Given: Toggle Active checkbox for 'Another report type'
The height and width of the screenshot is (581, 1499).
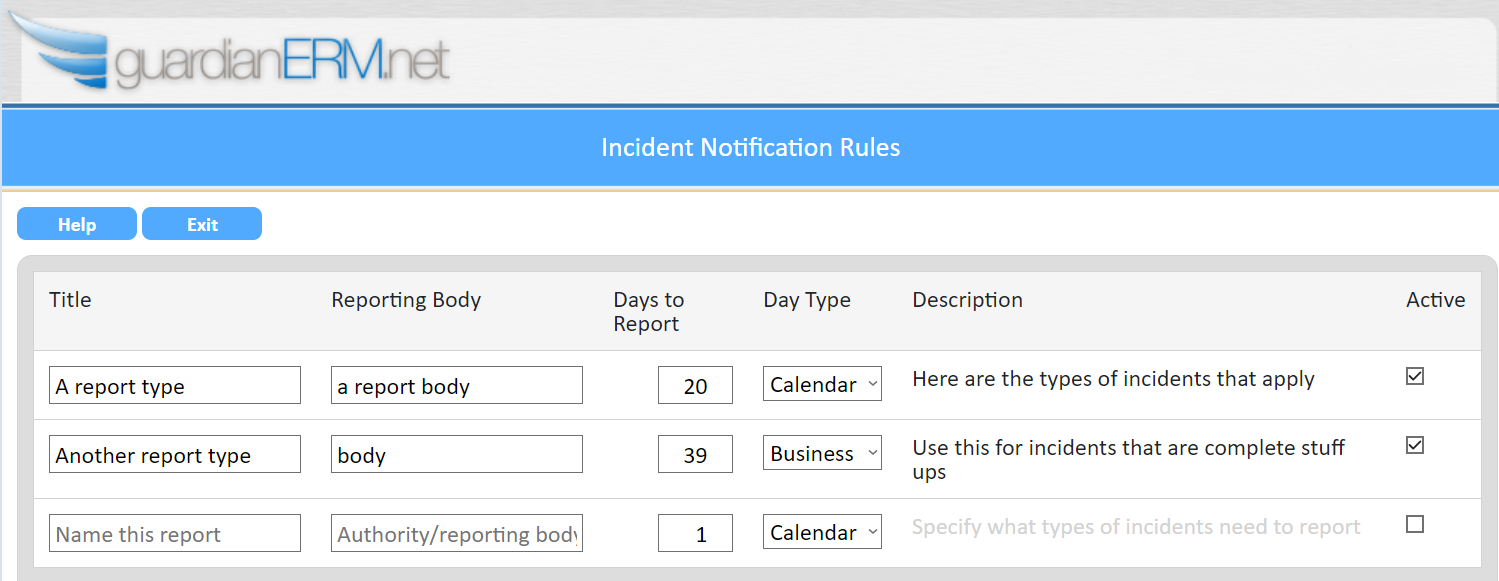Looking at the screenshot, I should pos(1414,446).
